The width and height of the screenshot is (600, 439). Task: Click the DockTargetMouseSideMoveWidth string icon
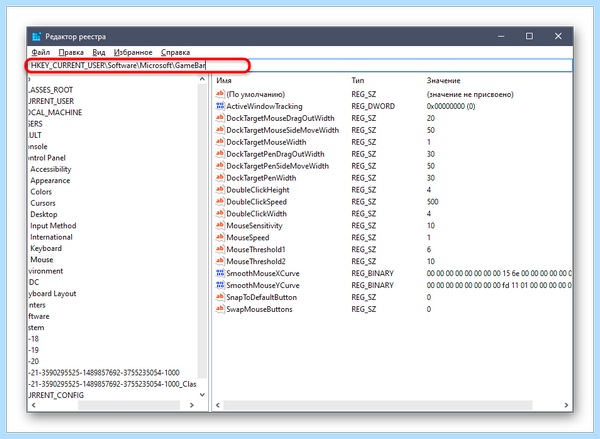(220, 130)
